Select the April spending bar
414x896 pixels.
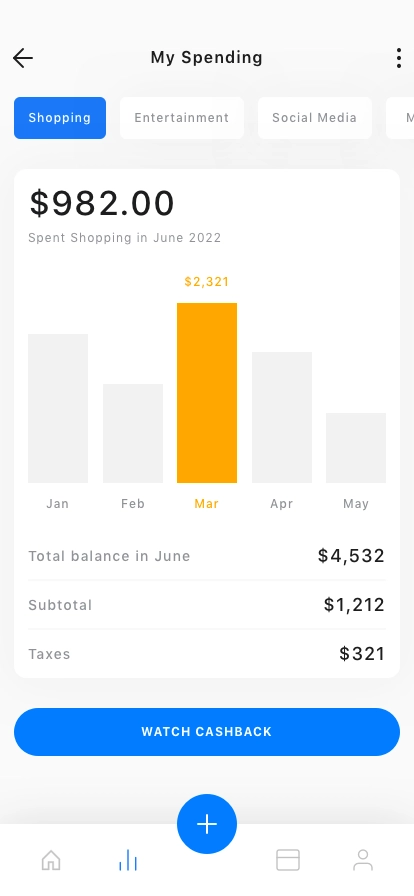click(282, 417)
